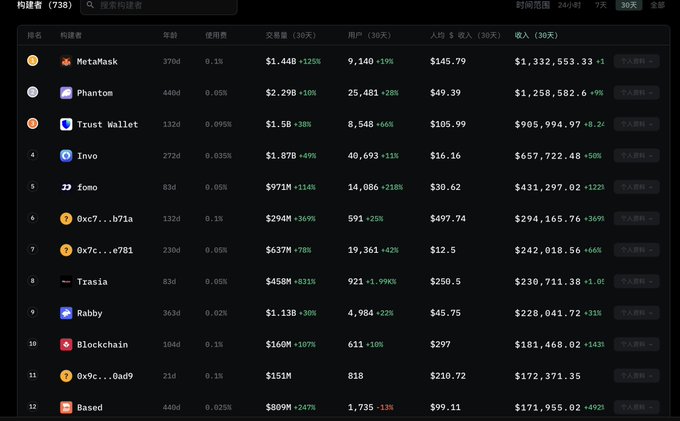Open the Blockchain builder name

[x=102, y=344]
